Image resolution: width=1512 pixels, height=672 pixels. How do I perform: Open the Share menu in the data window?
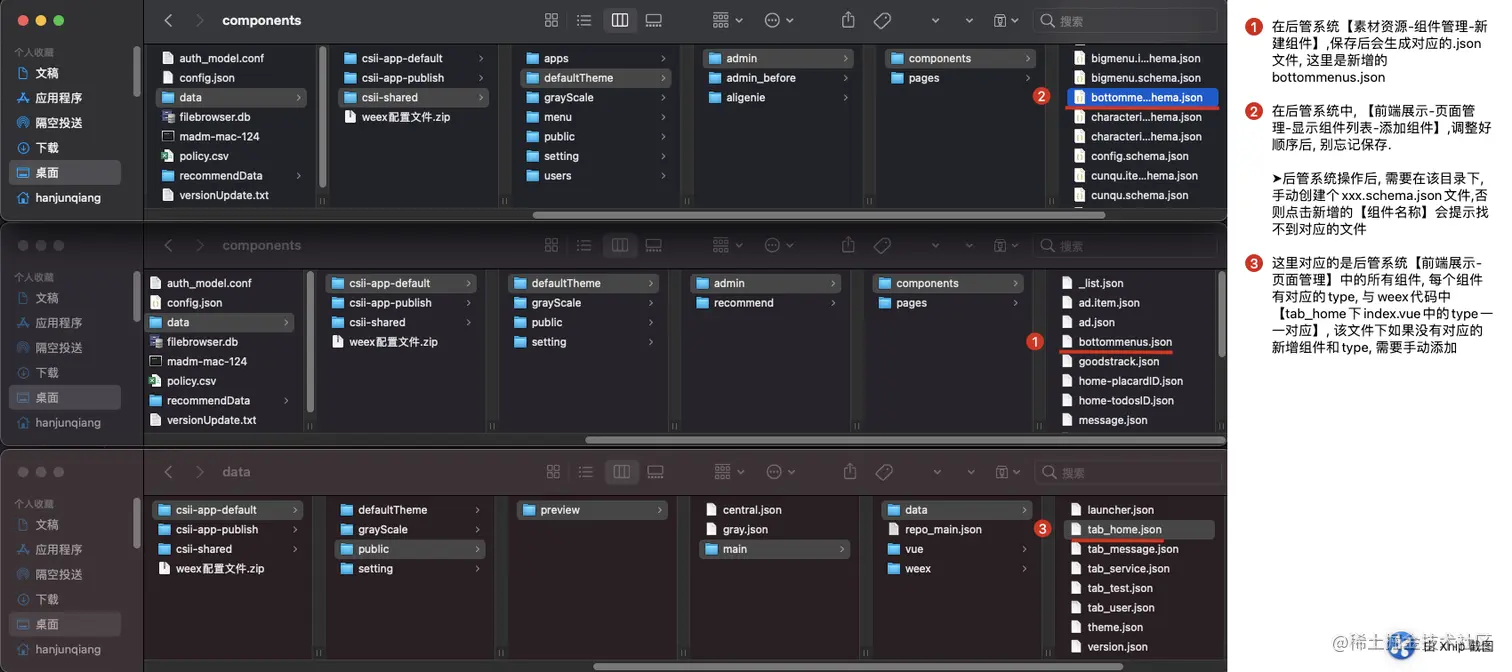(x=850, y=471)
